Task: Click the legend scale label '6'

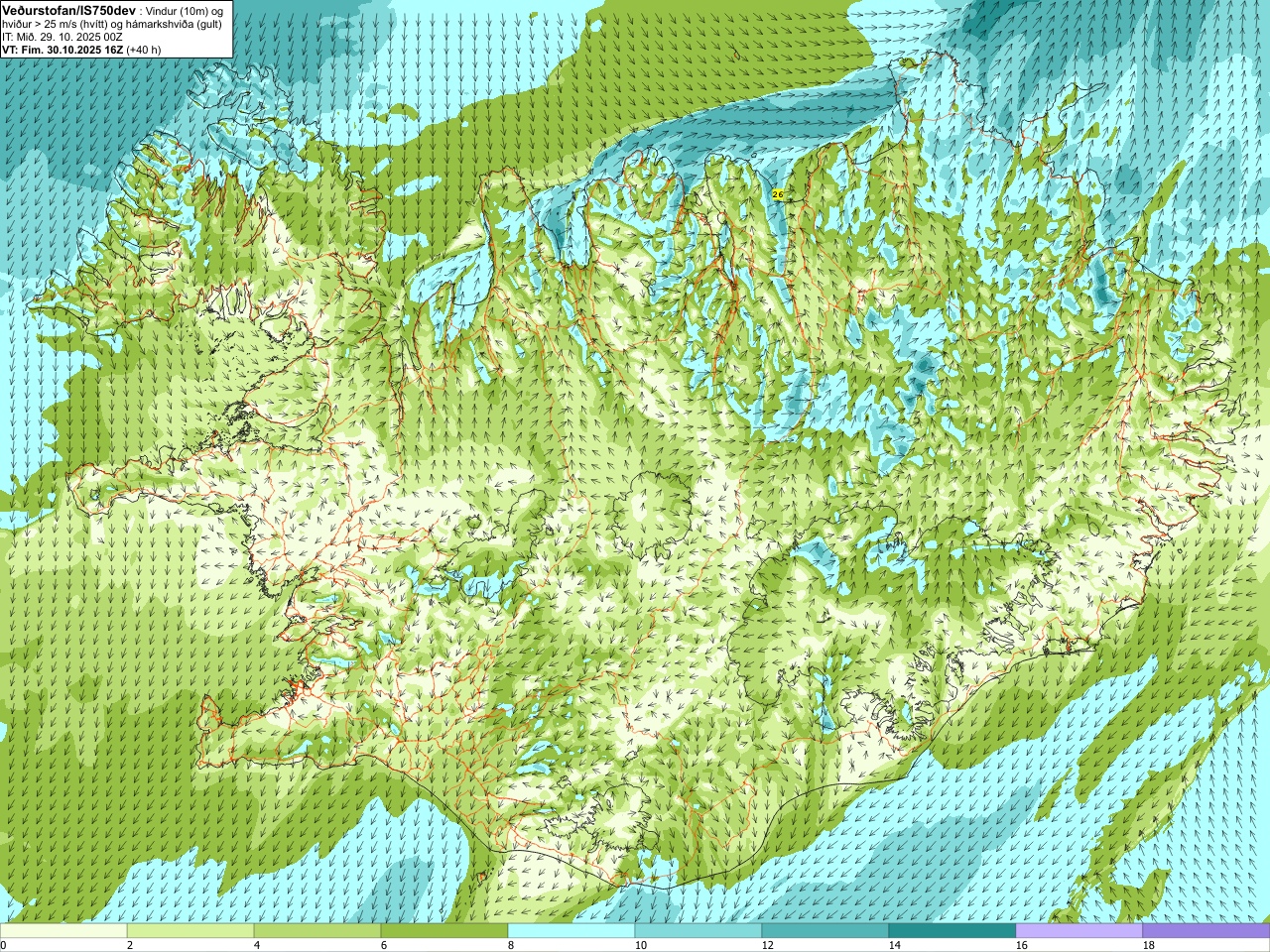Action: [384, 945]
